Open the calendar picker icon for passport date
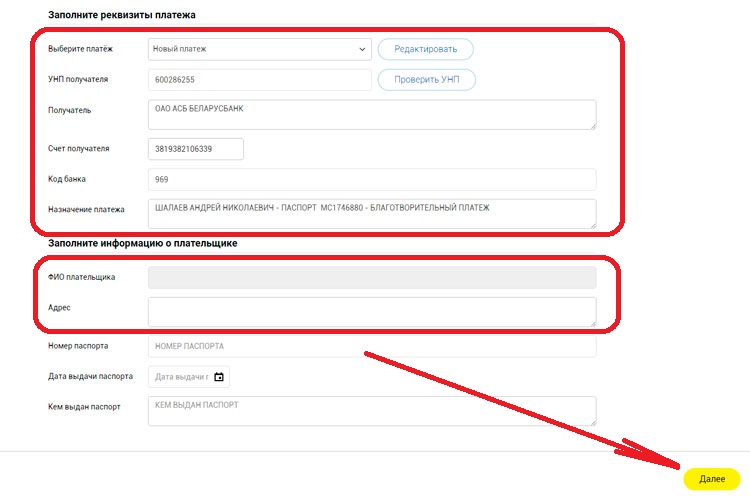The height and width of the screenshot is (497, 750). coord(219,377)
